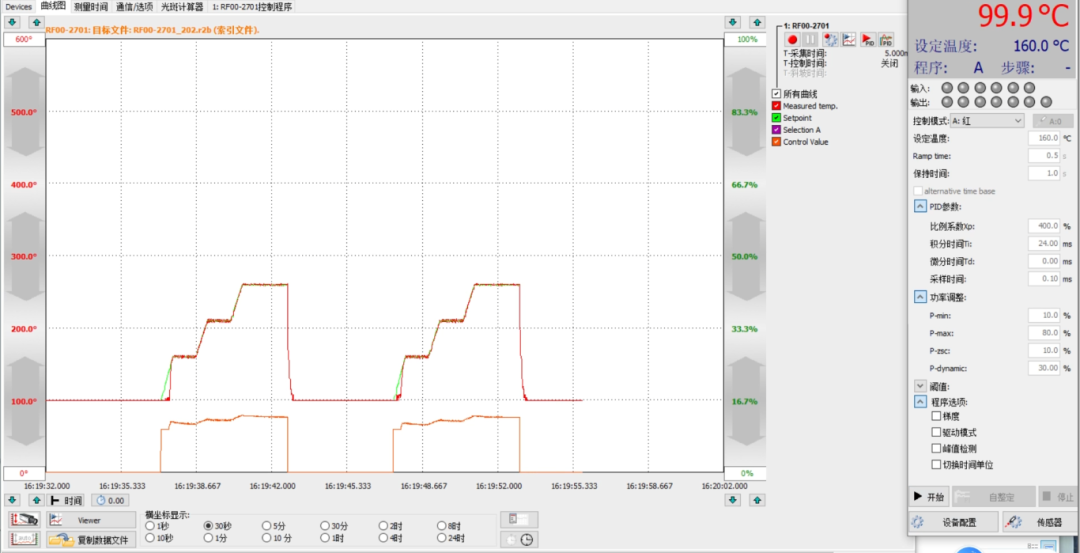
Task: Enable the 驱动模式 checkbox
Action: [x=936, y=432]
